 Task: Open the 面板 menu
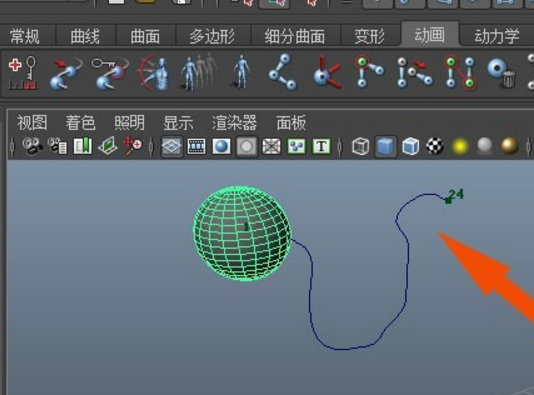[x=291, y=123]
